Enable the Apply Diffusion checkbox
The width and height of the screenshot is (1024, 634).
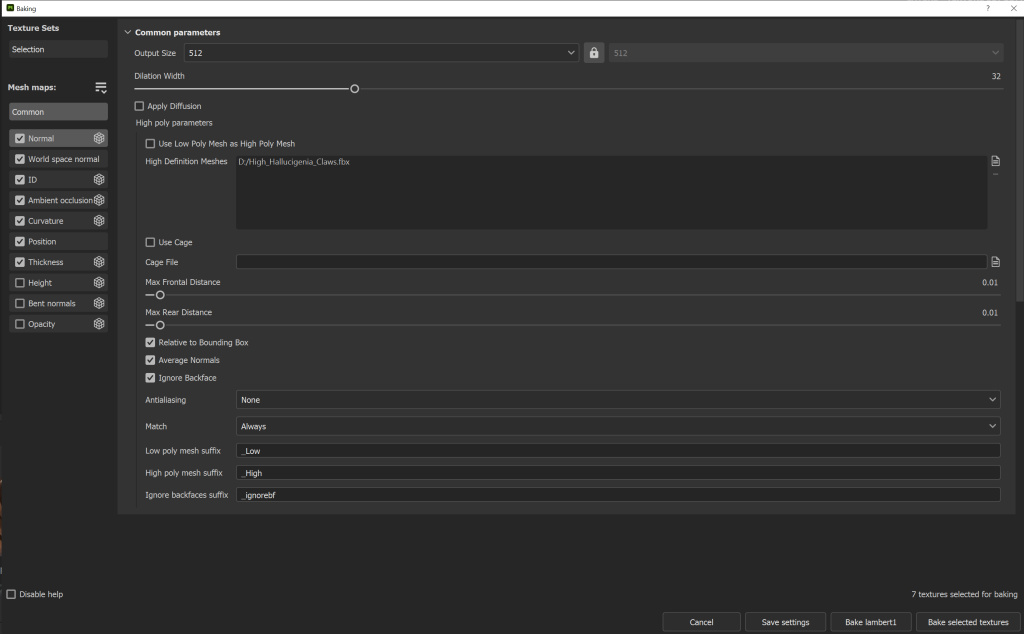coord(140,106)
